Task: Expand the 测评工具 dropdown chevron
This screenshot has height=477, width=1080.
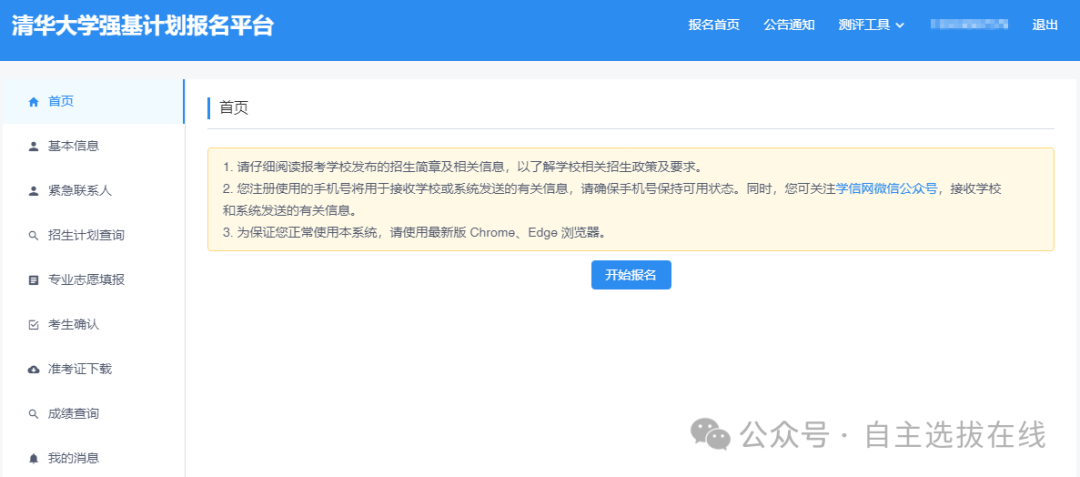Action: [x=900, y=25]
